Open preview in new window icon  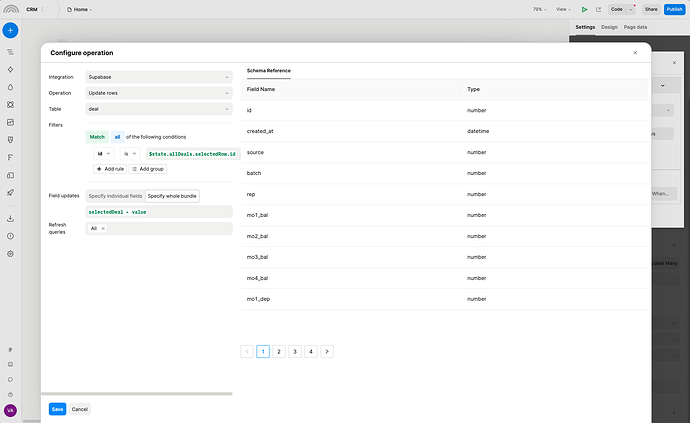tap(600, 8)
